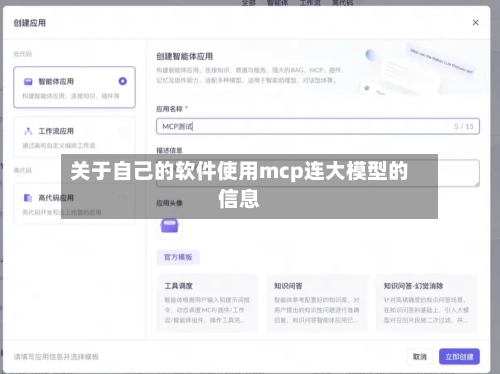This screenshot has height=374, width=500.
Task: Choose the 知识问答-幻觉消除 template card
Action: coord(427,303)
